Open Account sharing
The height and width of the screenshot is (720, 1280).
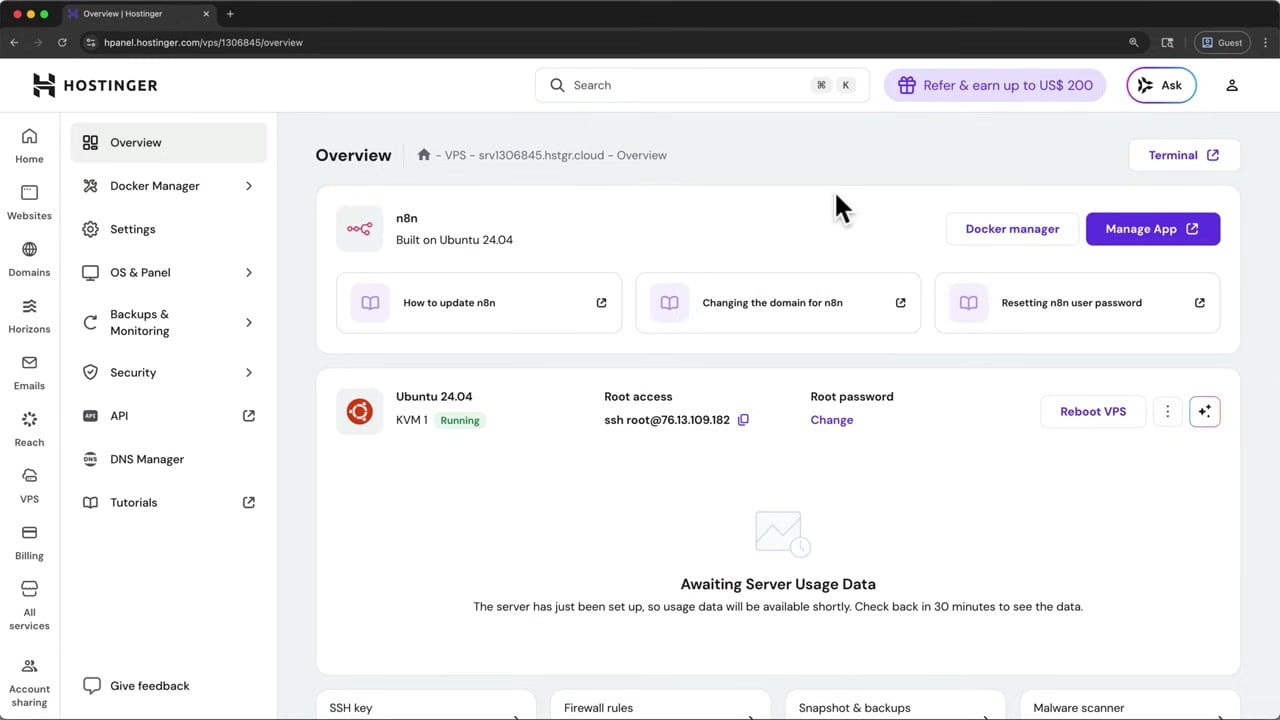[x=29, y=683]
